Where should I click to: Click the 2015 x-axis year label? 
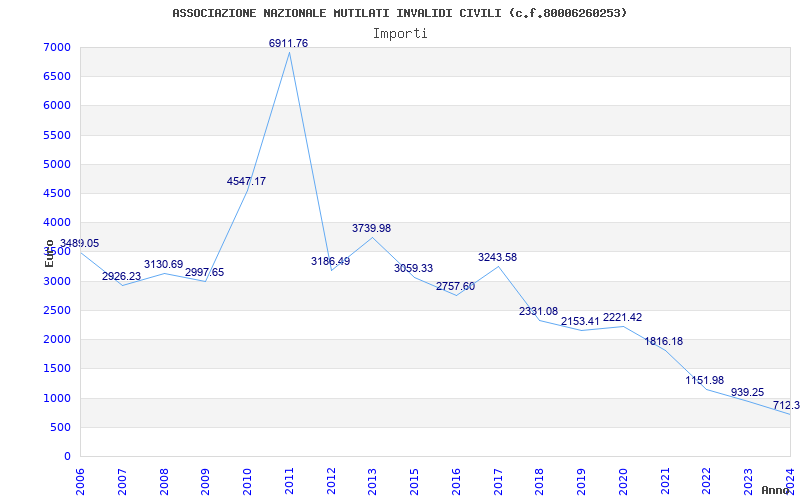(415, 481)
